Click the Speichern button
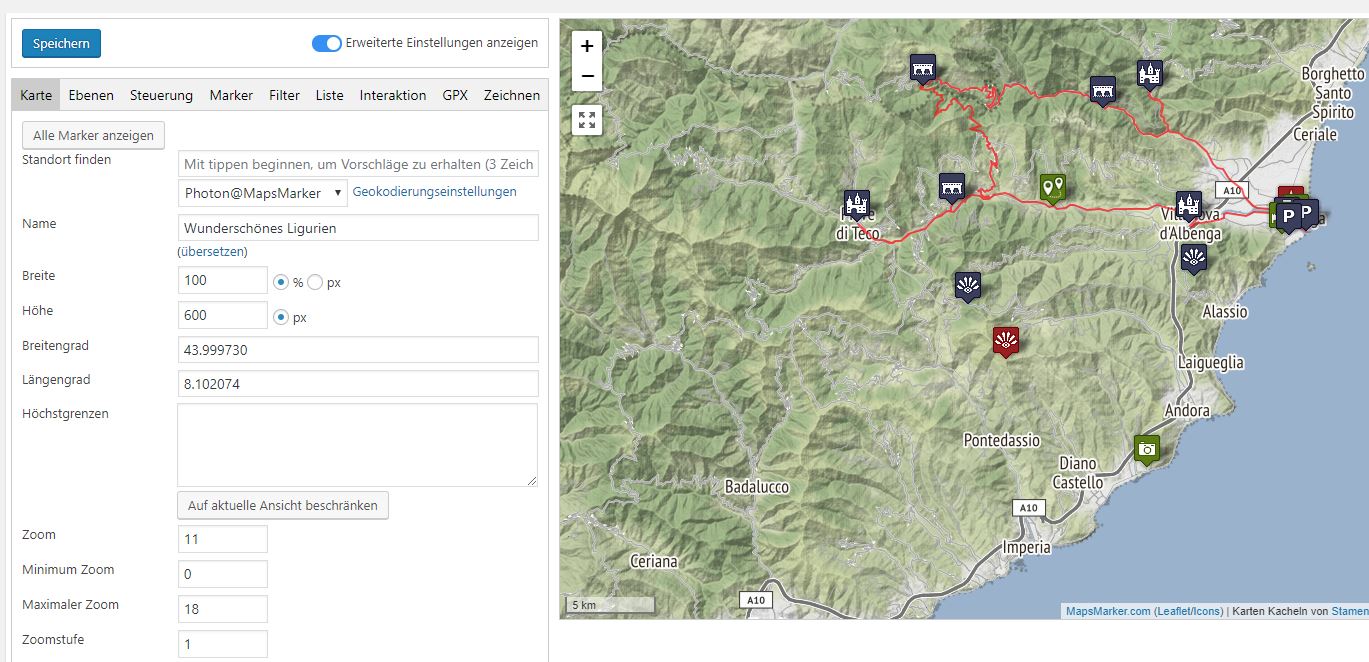This screenshot has width=1369, height=662. 61,44
